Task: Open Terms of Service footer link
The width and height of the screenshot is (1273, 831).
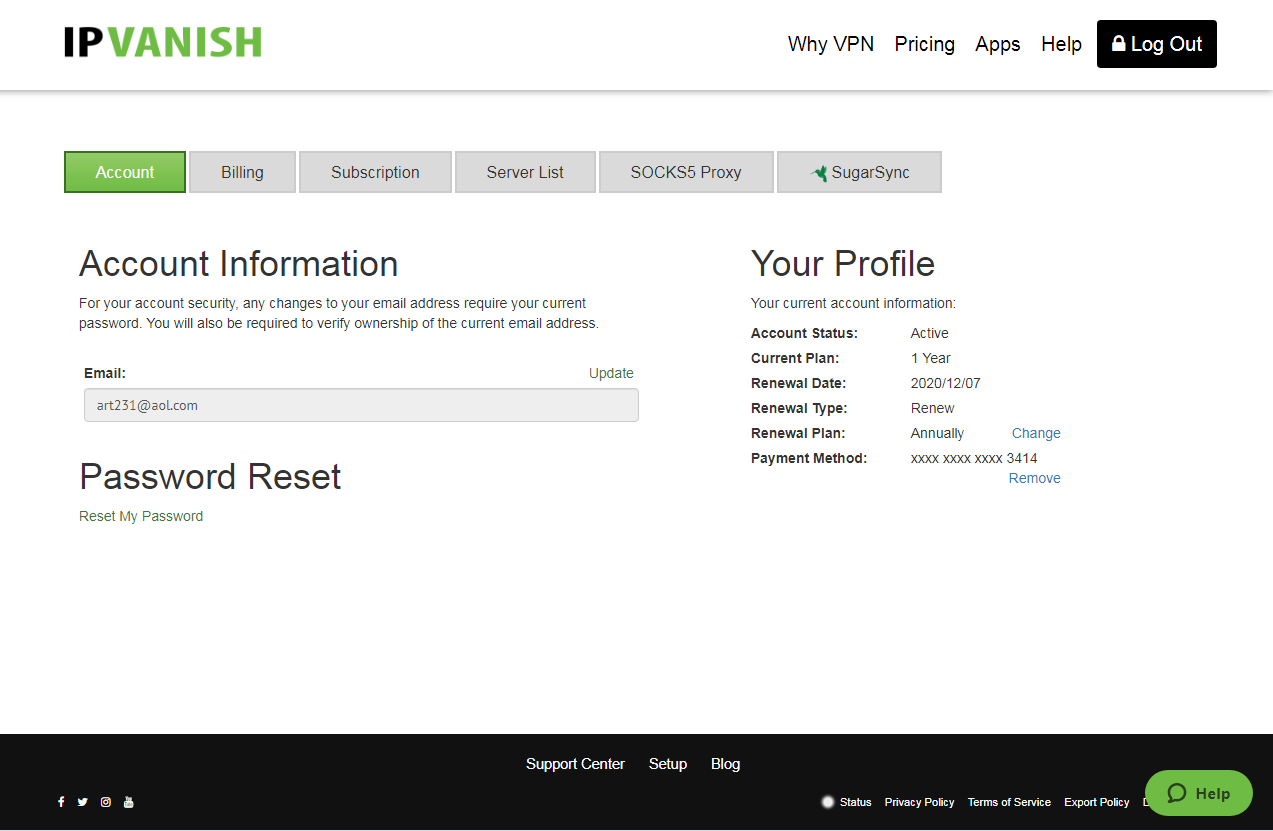Action: [1009, 802]
